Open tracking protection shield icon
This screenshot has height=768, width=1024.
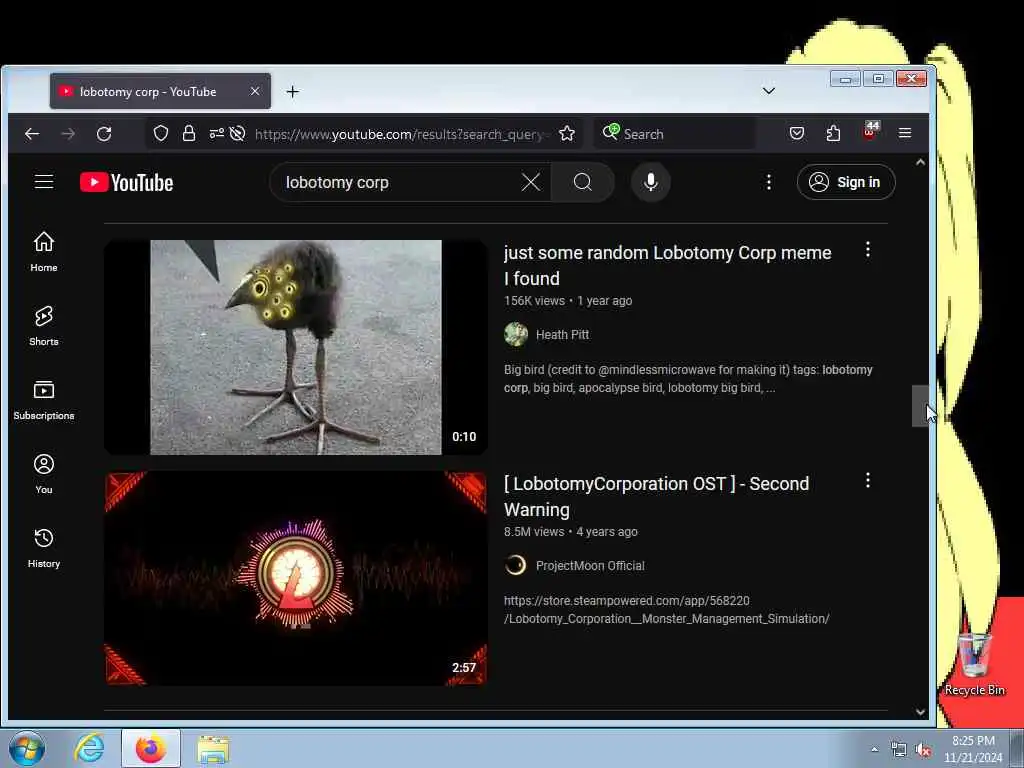click(x=161, y=134)
